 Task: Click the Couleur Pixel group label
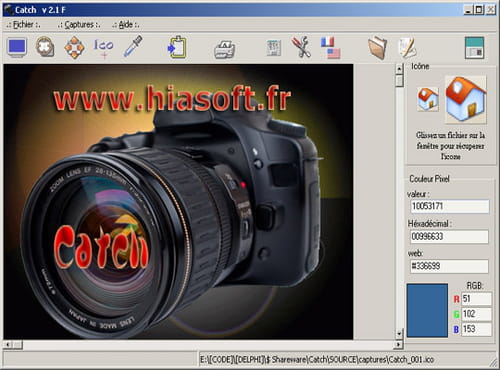pyautogui.click(x=429, y=179)
